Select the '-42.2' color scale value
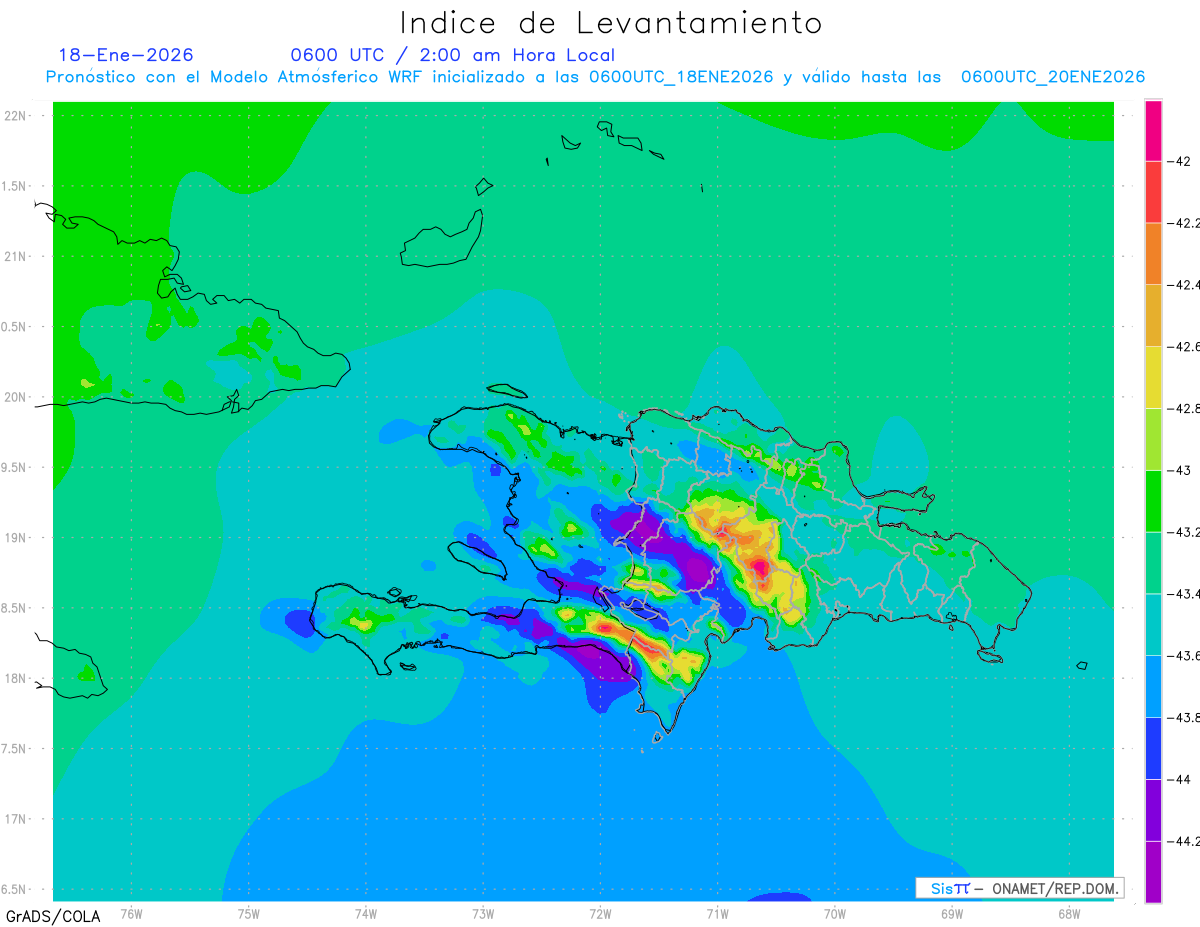Viewport: 1200px width, 927px height. click(x=1183, y=223)
